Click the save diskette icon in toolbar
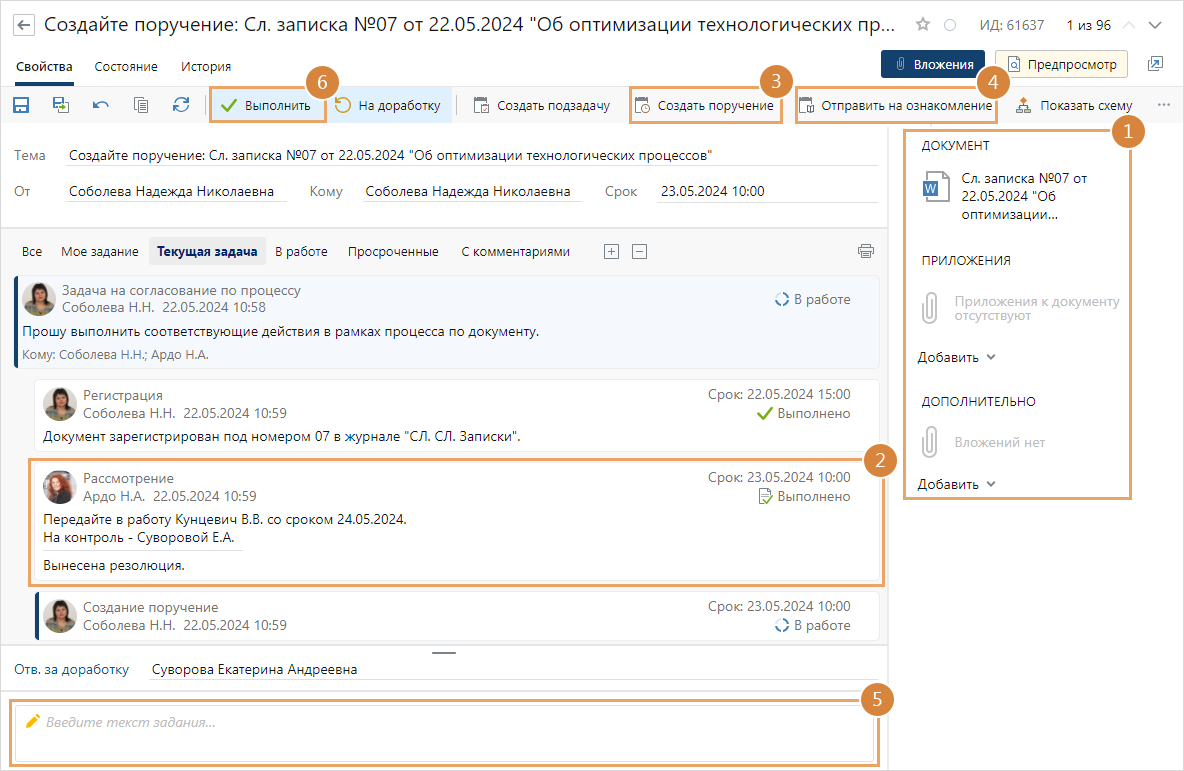The image size is (1184, 771). pyautogui.click(x=21, y=105)
